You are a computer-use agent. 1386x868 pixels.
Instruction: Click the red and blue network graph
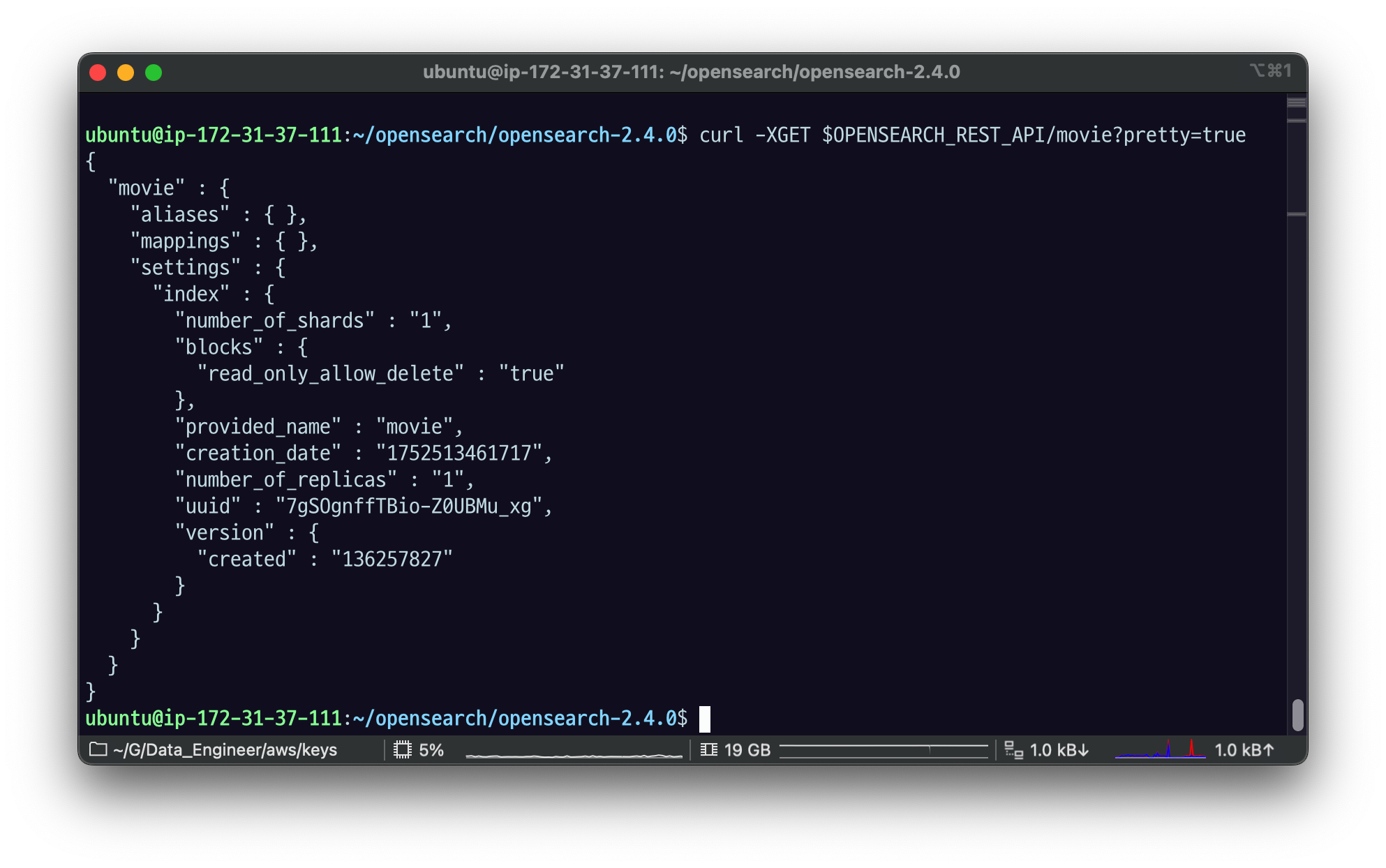pyautogui.click(x=1160, y=750)
